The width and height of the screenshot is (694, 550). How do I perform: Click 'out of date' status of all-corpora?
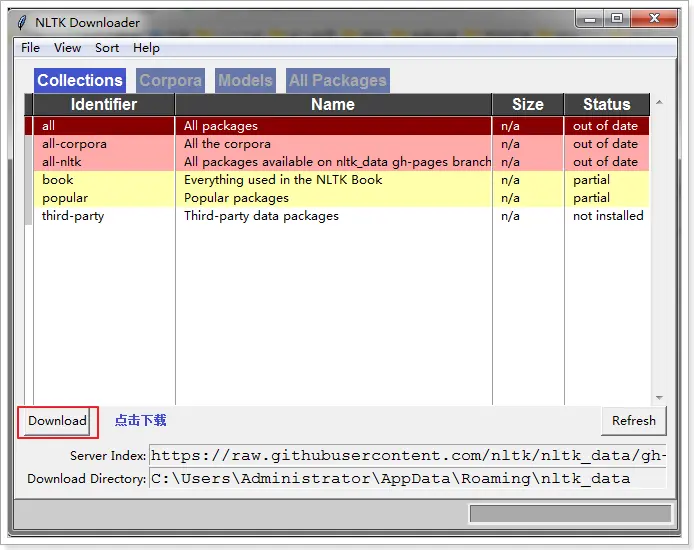click(605, 144)
